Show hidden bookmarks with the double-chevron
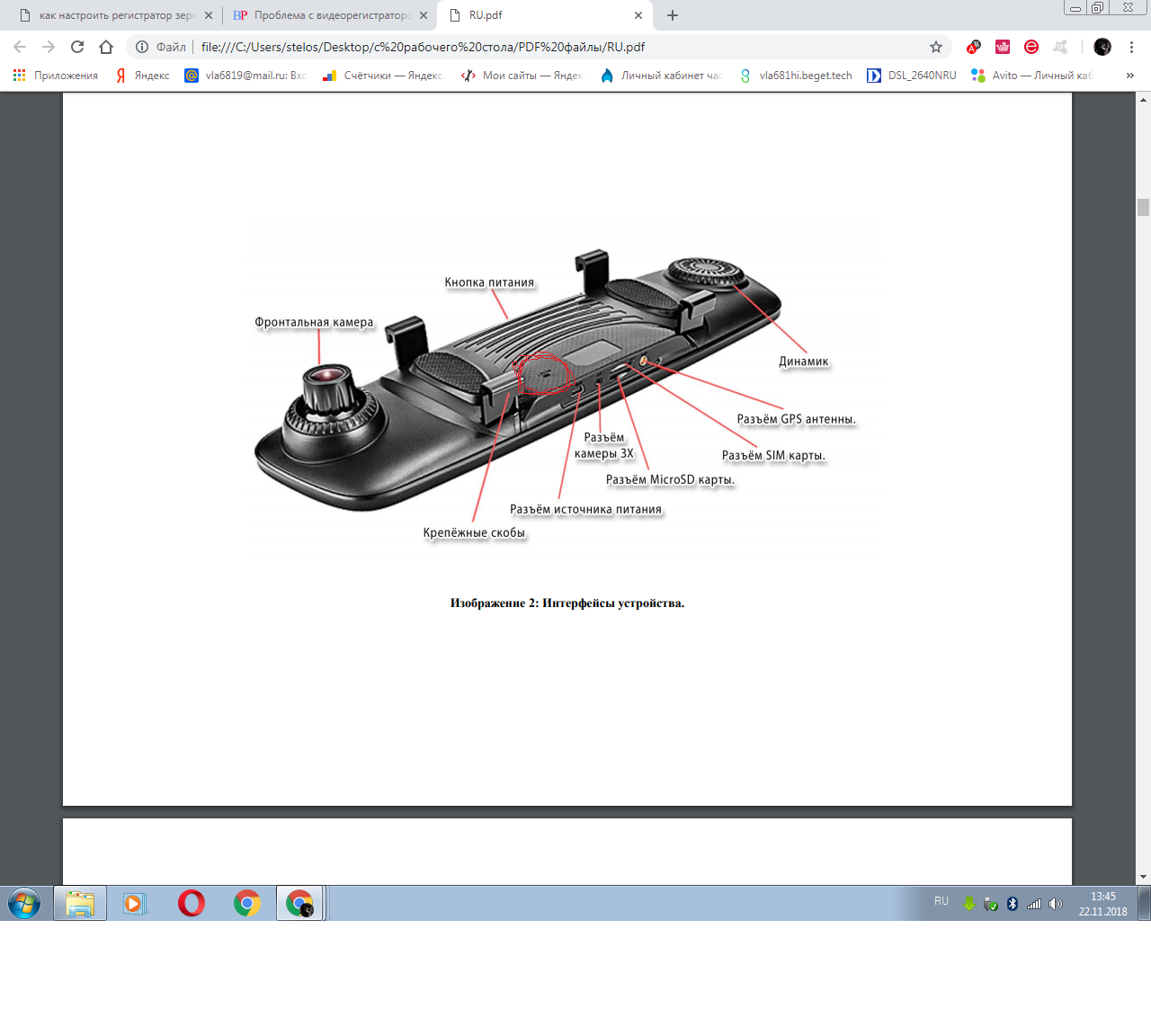This screenshot has height=1036, width=1151. click(1129, 76)
